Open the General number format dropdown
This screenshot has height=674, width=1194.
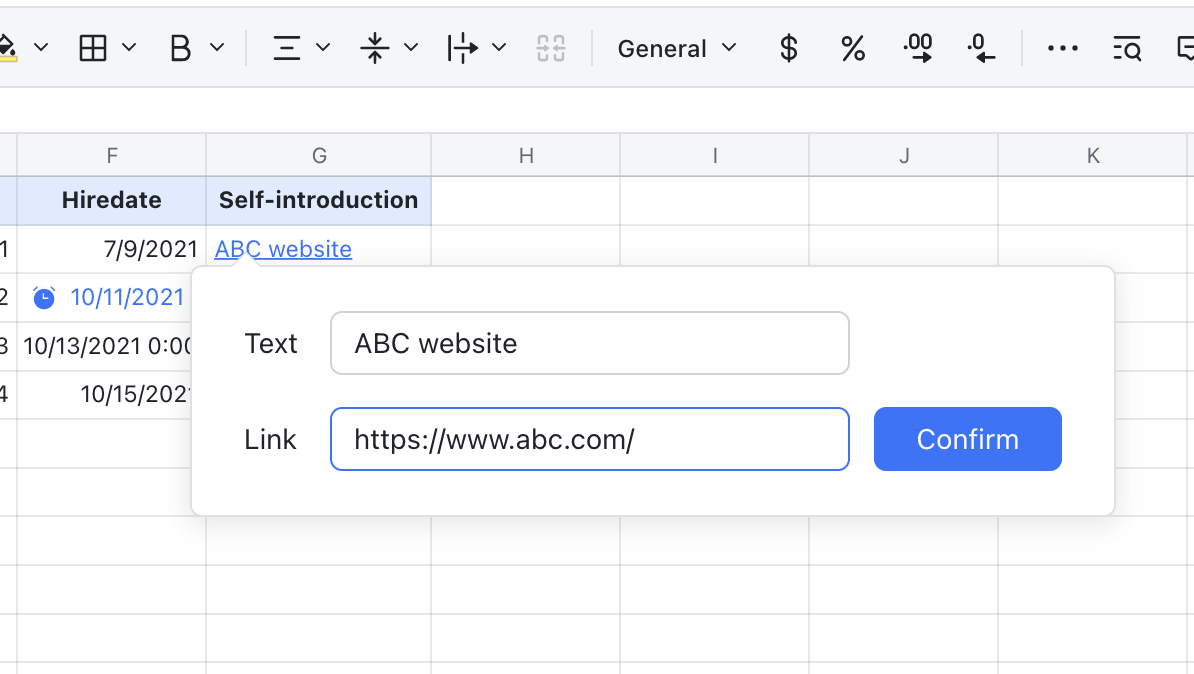[676, 47]
